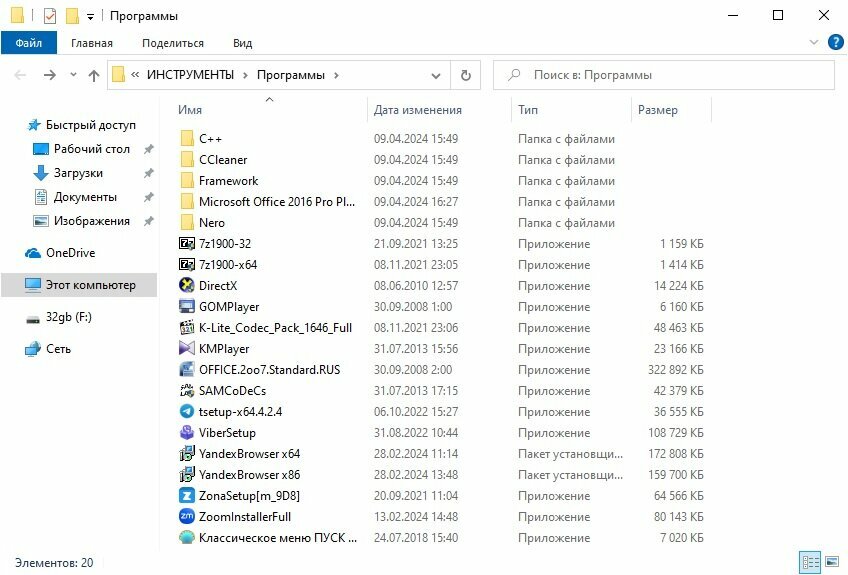Image resolution: width=848 pixels, height=575 pixels.
Task: Switch to the Главная ribbon tab
Action: 92,43
